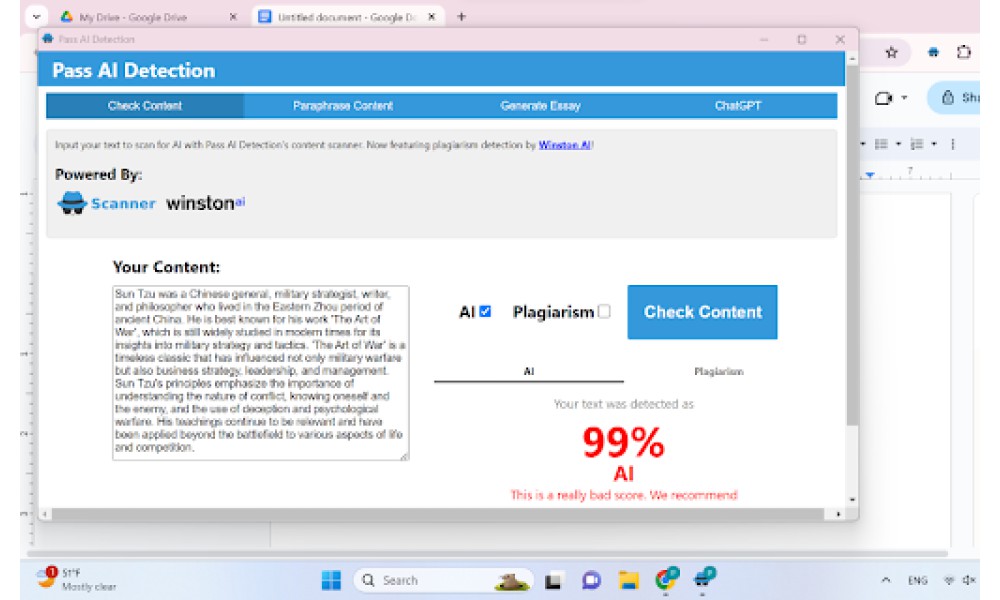Viewport: 1000px width, 600px height.
Task: Open the chat app on the taskbar
Action: point(591,580)
